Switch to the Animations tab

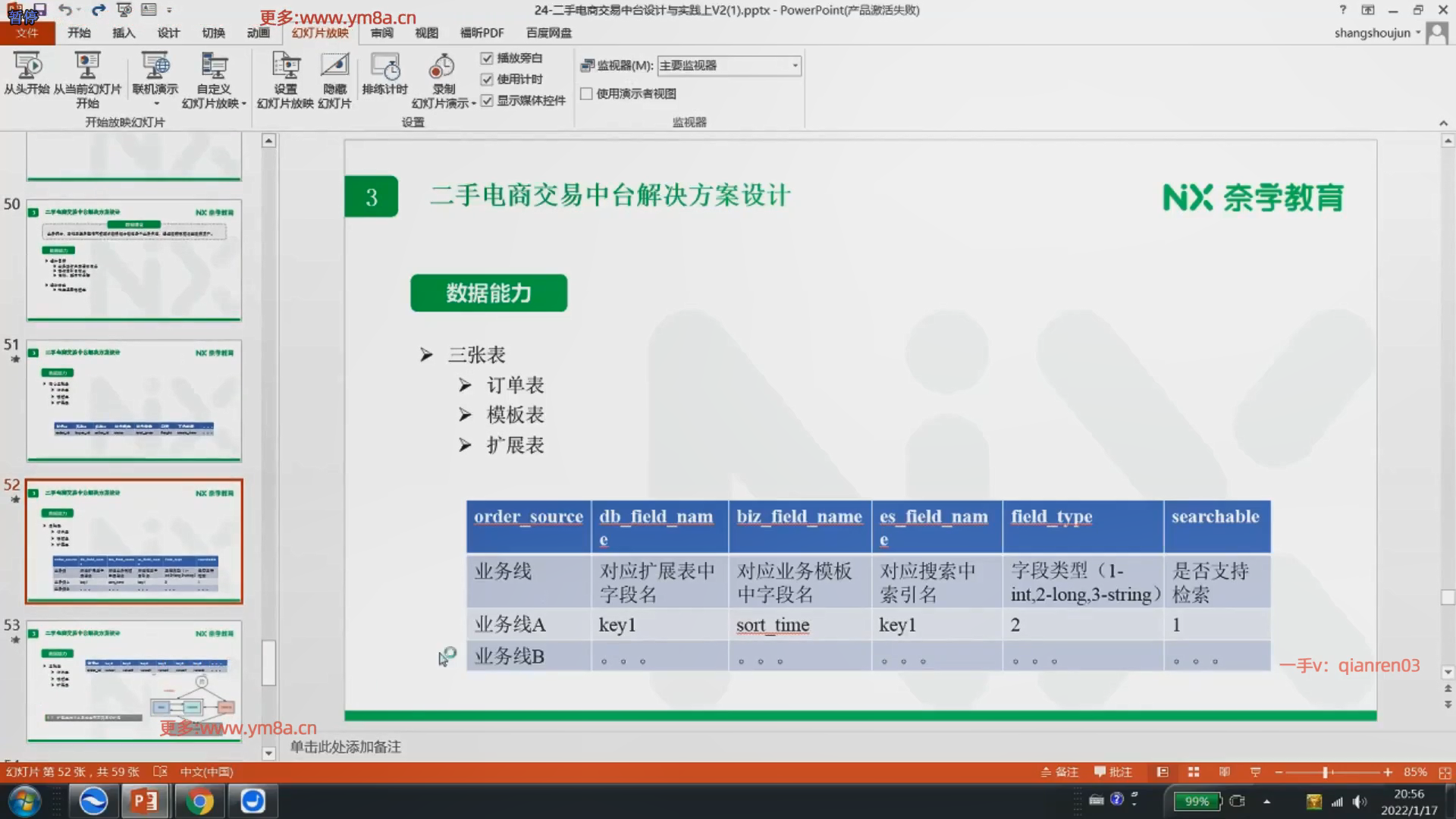(258, 33)
